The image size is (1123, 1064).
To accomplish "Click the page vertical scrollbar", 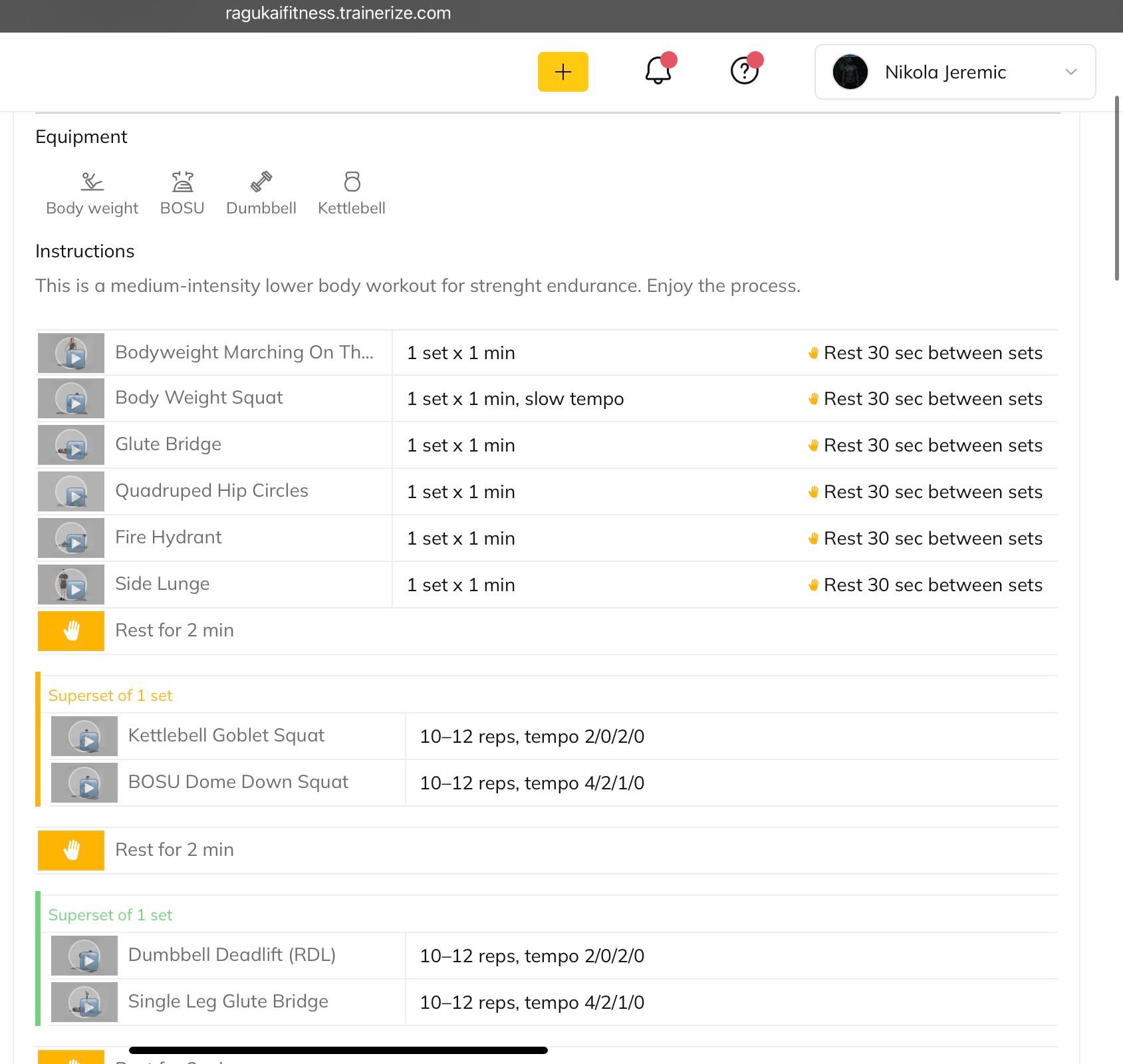I will 1117,188.
